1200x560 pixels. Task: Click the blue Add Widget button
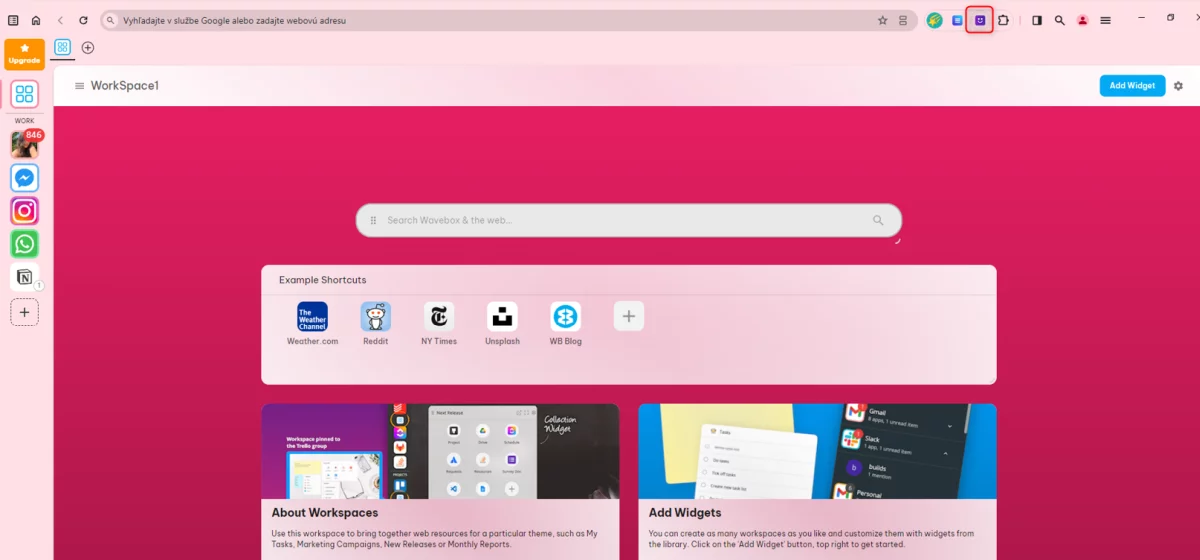click(x=1132, y=86)
